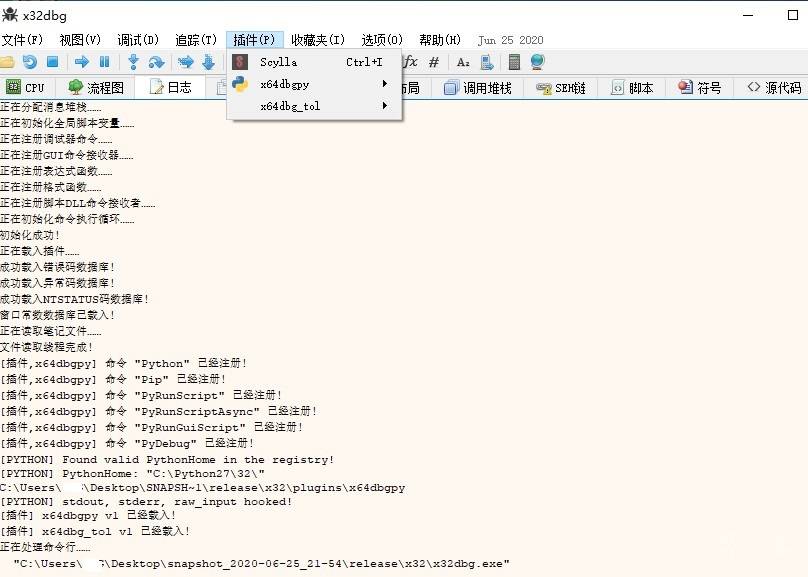
Task: Click the x64dbg_tol entry in plugin menu
Action: (x=314, y=106)
